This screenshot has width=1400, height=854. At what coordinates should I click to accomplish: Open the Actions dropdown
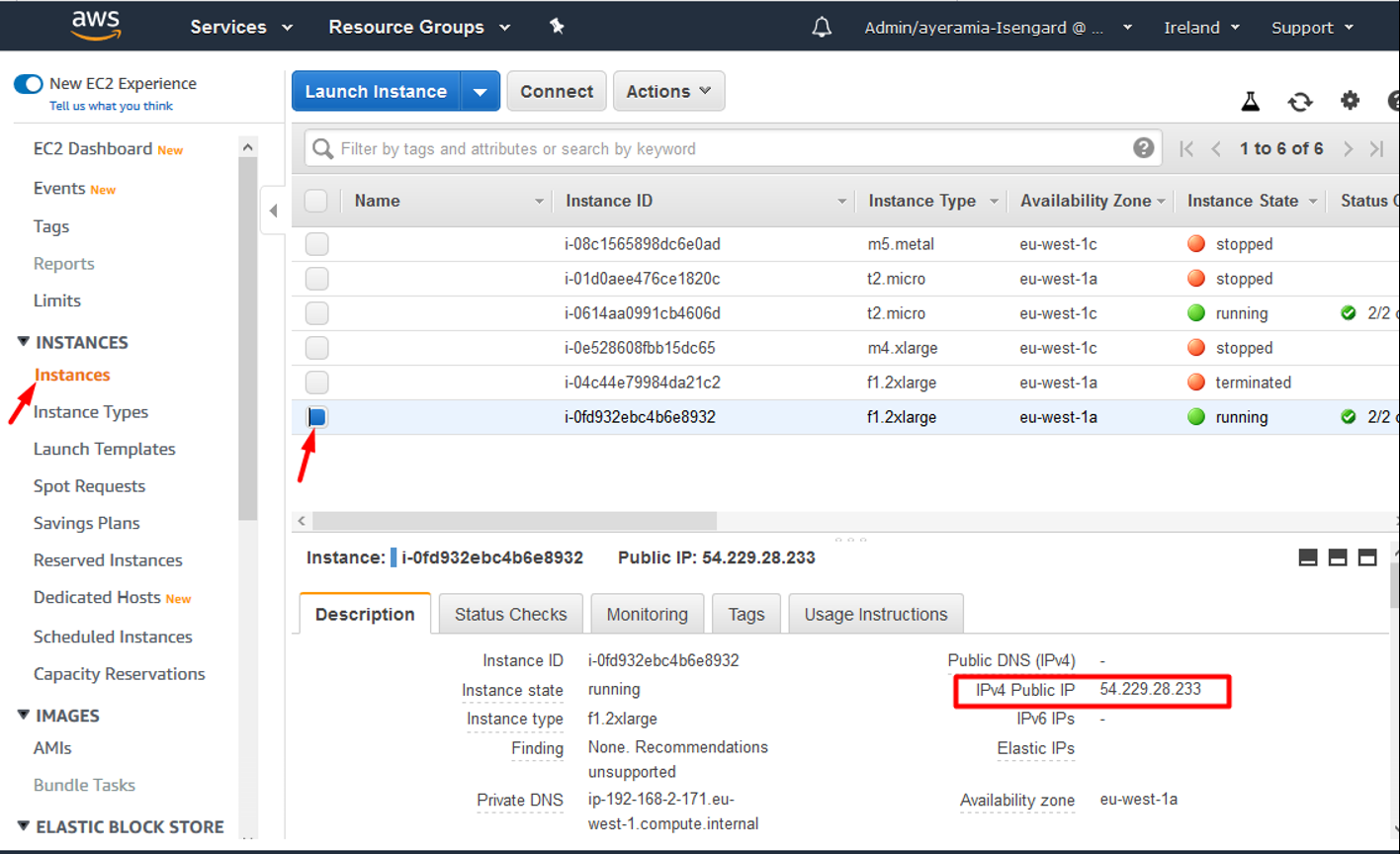(668, 91)
